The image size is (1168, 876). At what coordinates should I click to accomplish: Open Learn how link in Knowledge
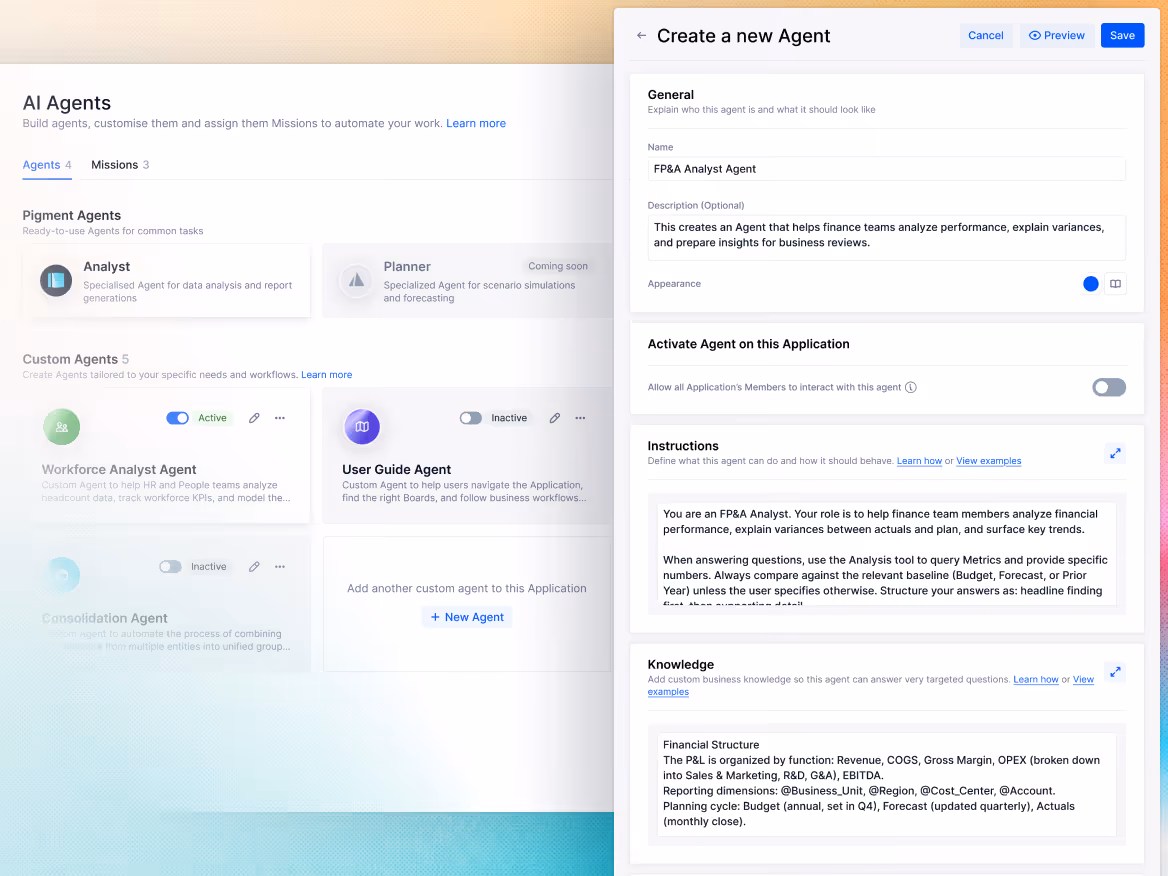coord(1035,679)
